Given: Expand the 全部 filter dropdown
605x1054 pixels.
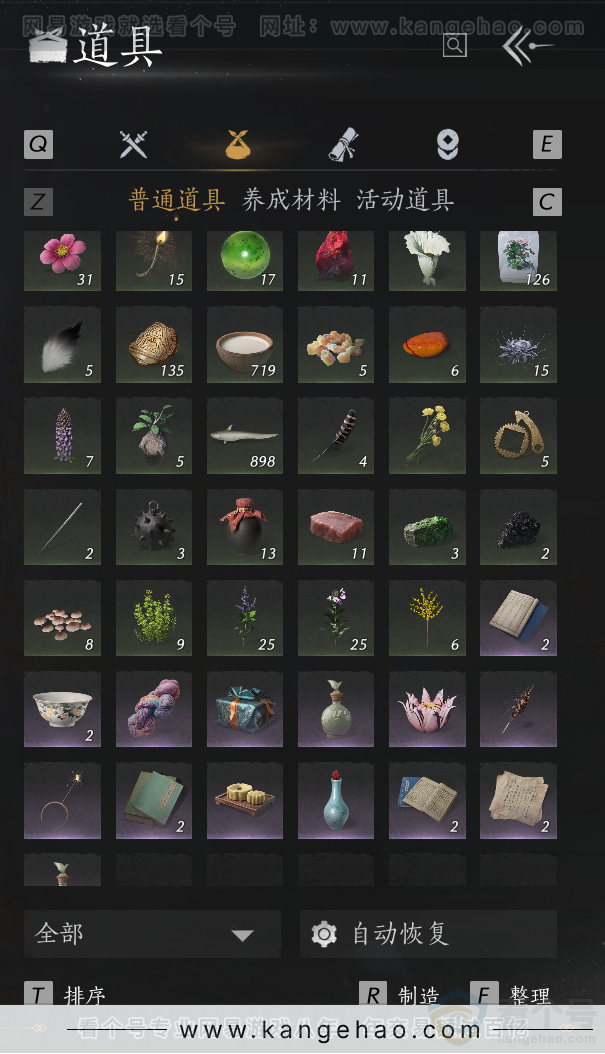Looking at the screenshot, I should click(x=153, y=934).
